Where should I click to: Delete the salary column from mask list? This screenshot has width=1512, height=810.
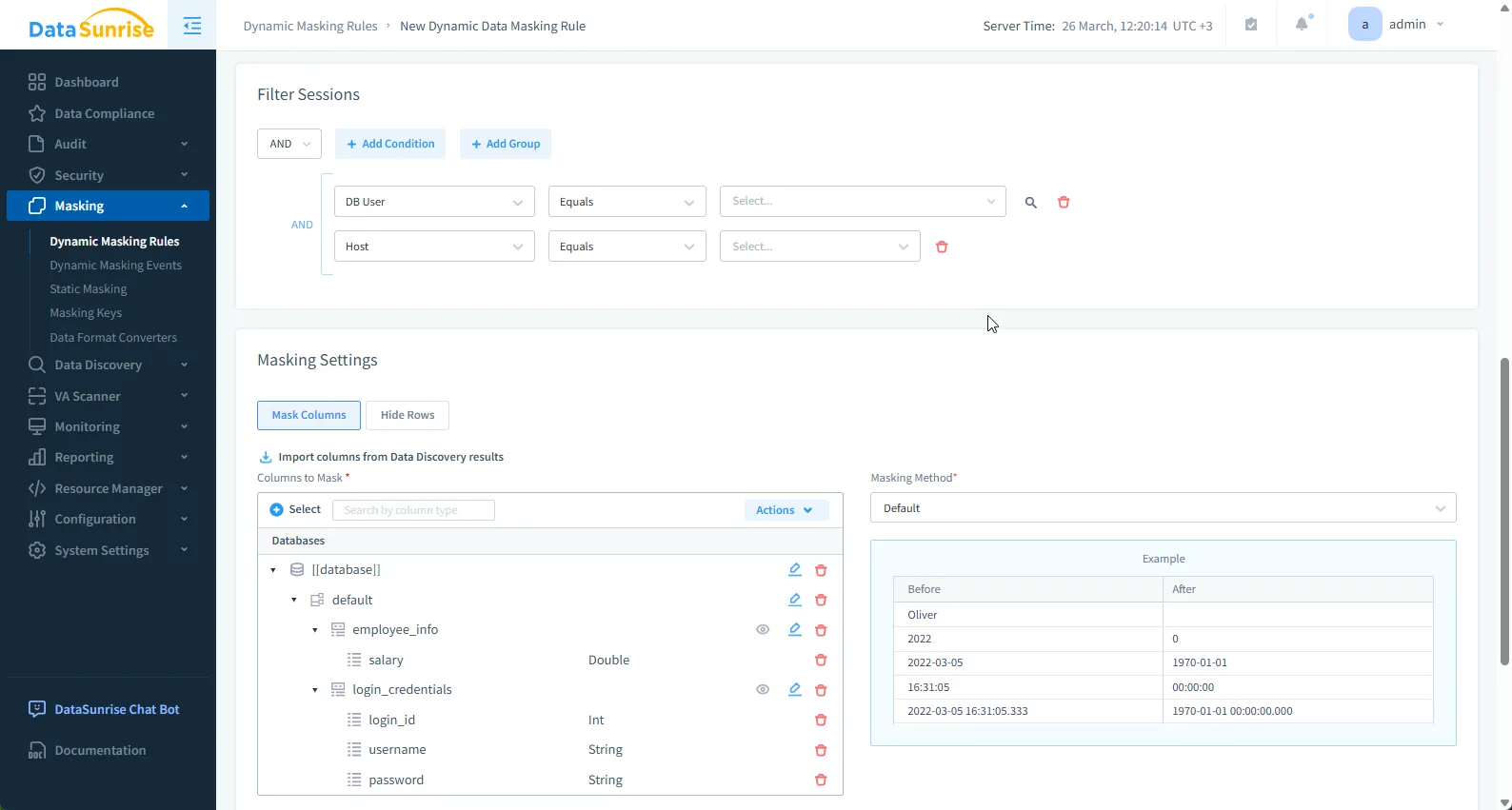pyautogui.click(x=821, y=661)
